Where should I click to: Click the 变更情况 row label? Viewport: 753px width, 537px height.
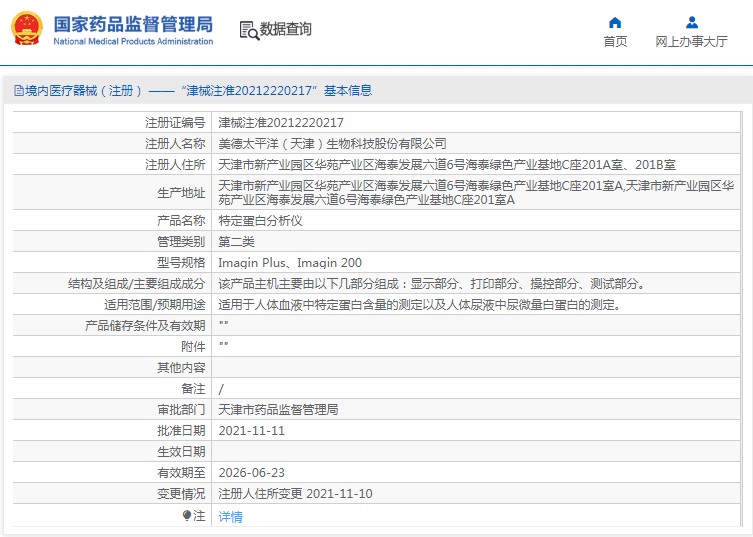click(x=181, y=494)
